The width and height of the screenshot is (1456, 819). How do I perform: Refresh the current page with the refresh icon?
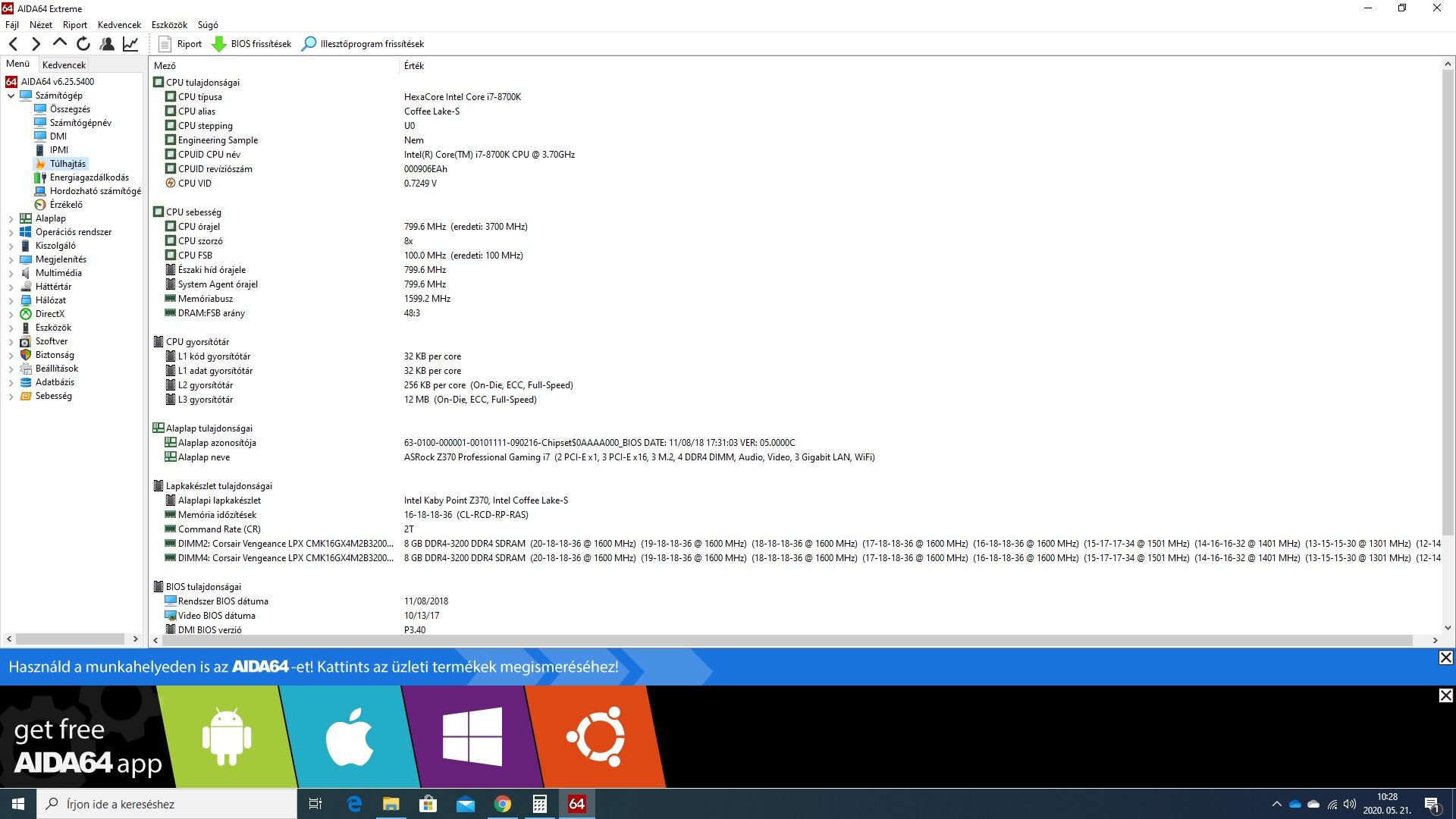(83, 44)
